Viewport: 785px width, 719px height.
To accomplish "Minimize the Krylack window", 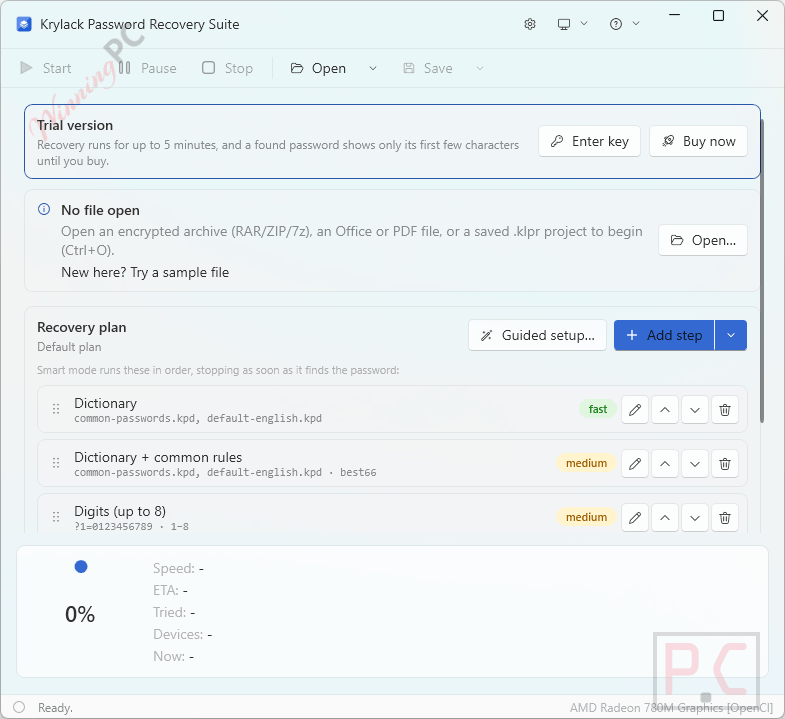I will click(x=674, y=16).
